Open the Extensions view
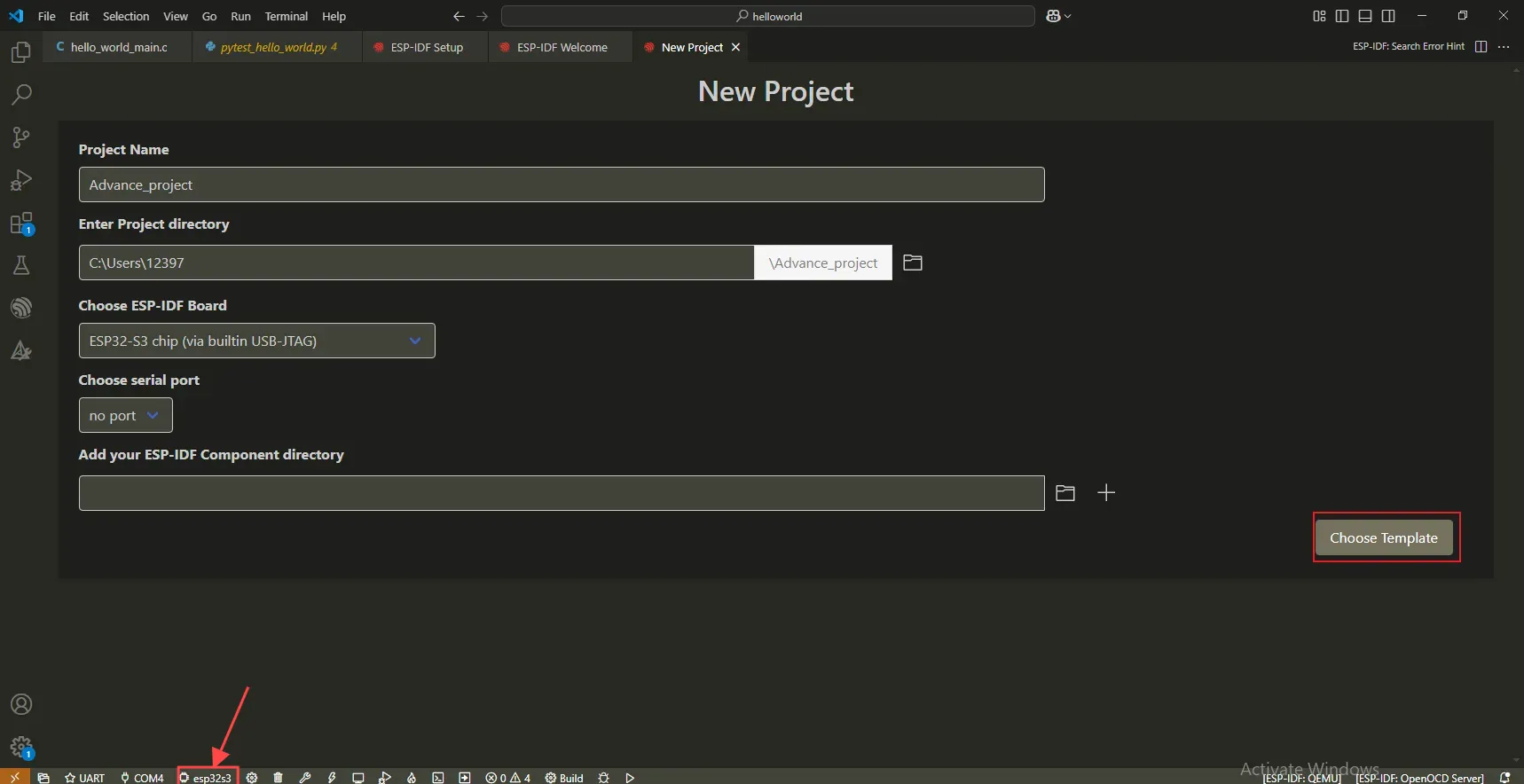 pos(21,223)
